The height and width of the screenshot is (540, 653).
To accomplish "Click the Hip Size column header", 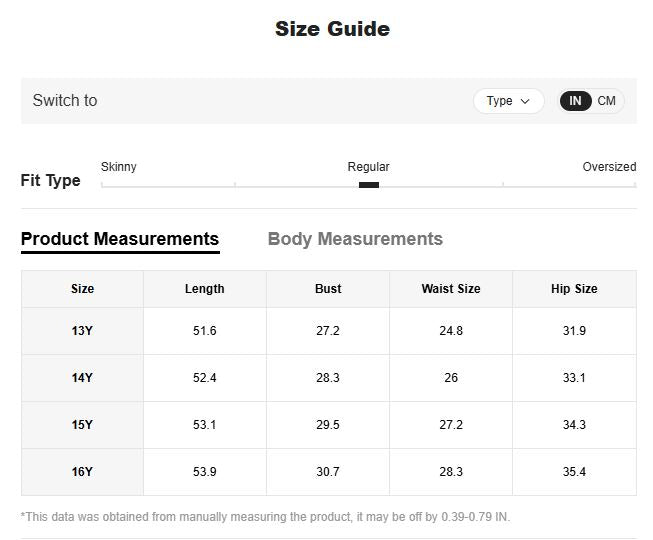I will (574, 289).
